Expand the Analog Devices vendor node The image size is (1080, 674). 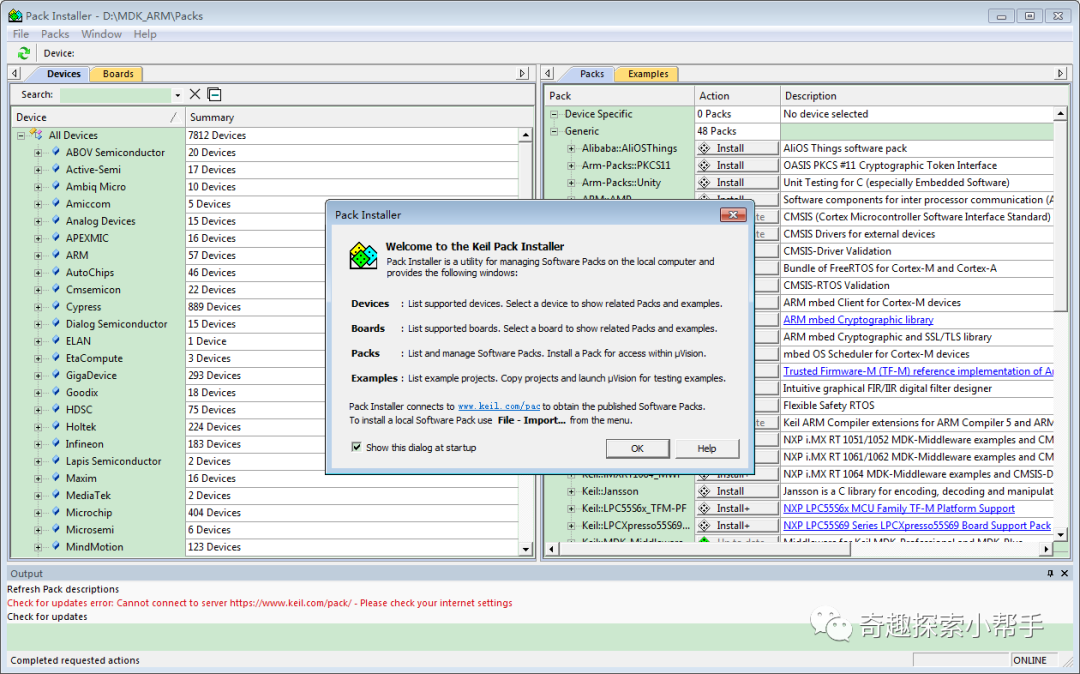[38, 221]
